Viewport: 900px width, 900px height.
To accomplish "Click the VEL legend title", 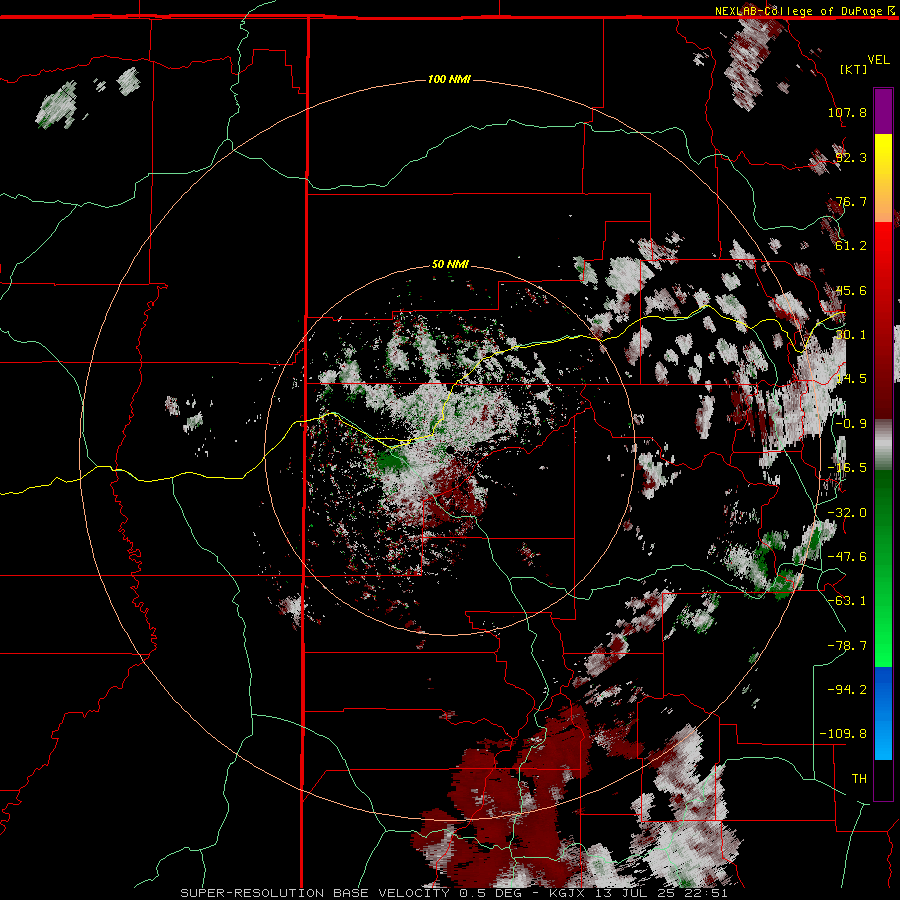I will coord(878,60).
